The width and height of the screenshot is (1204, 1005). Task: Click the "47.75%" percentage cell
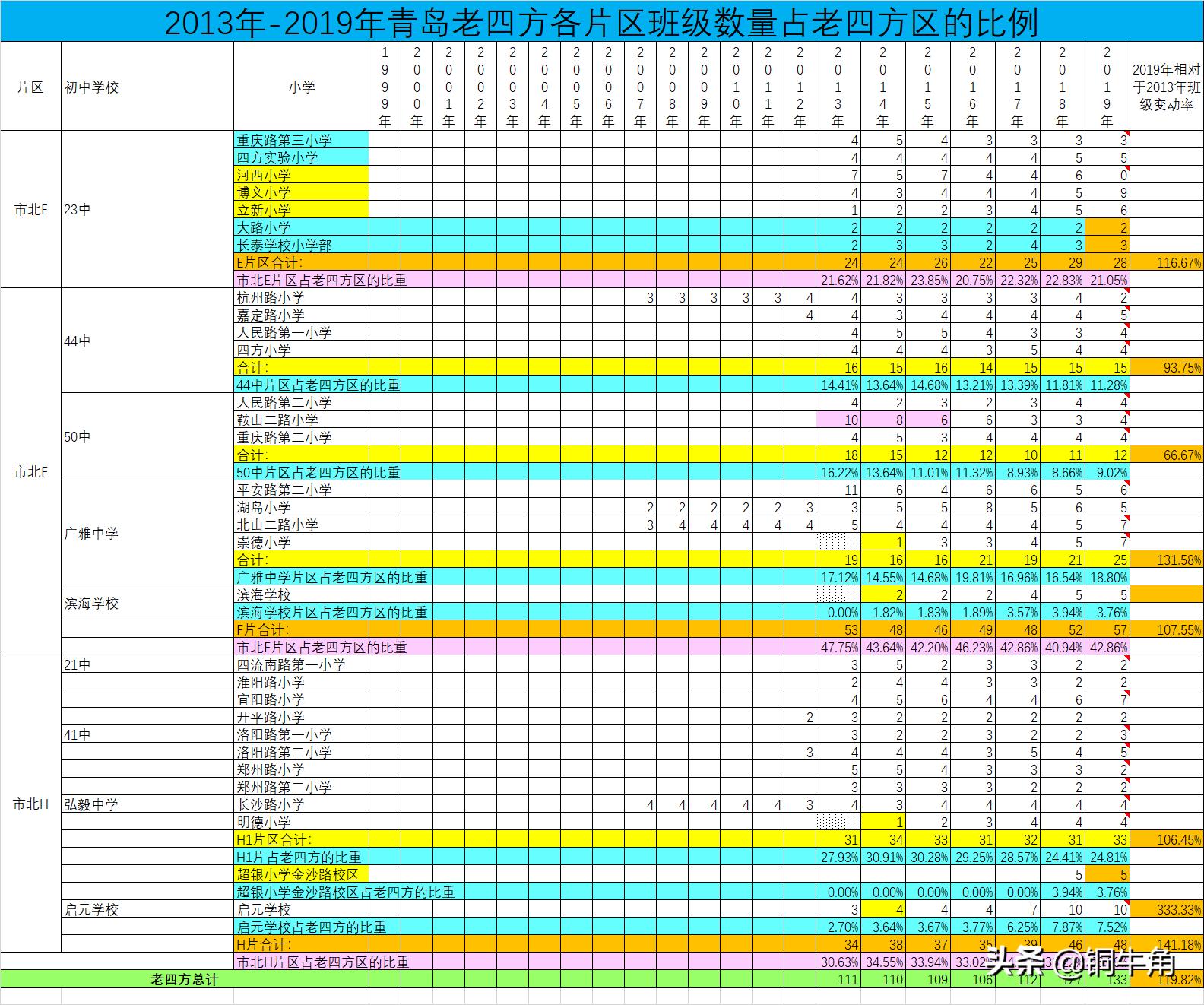838,647
